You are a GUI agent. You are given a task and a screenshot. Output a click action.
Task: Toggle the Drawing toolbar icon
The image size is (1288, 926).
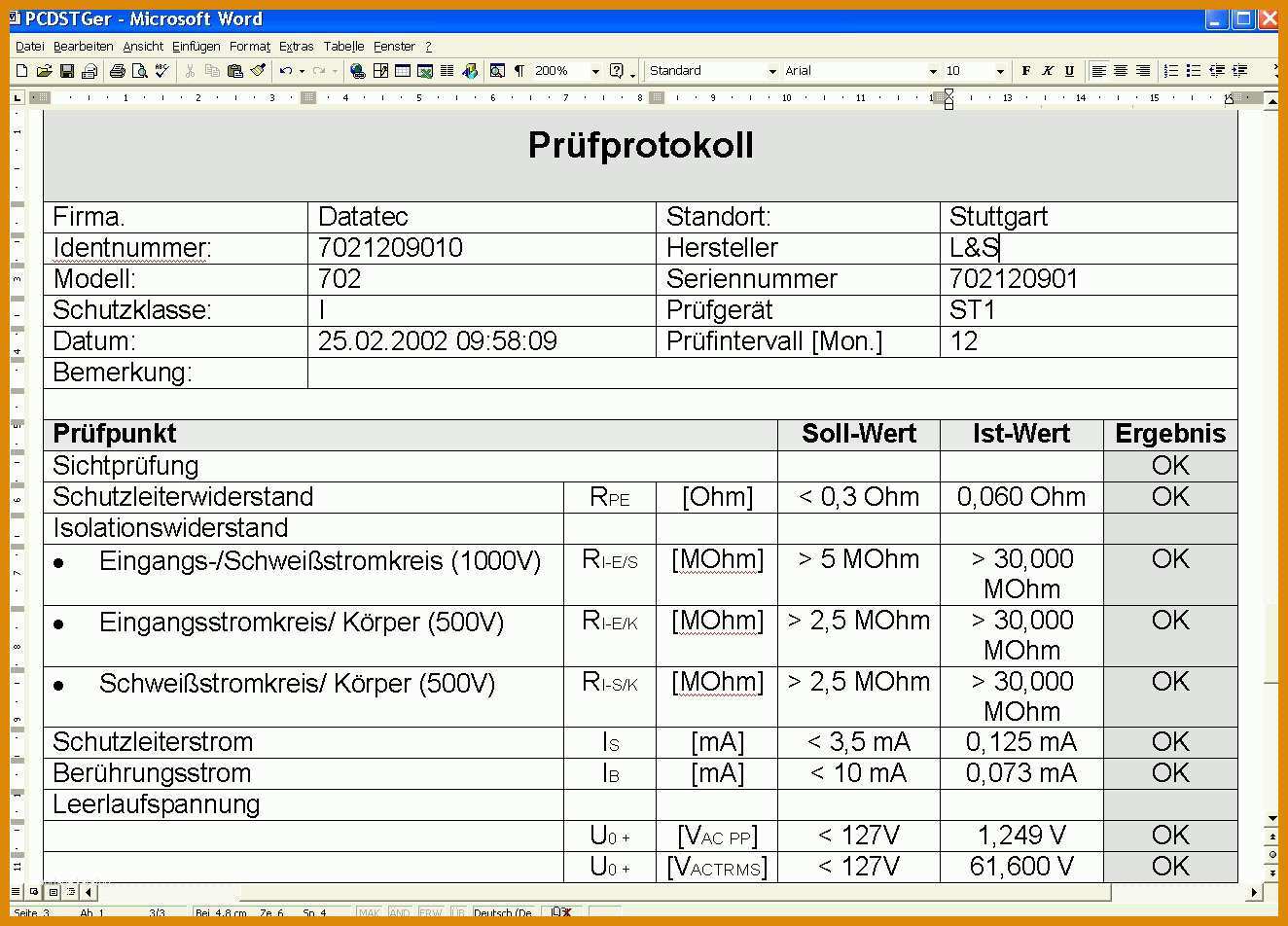[470, 71]
